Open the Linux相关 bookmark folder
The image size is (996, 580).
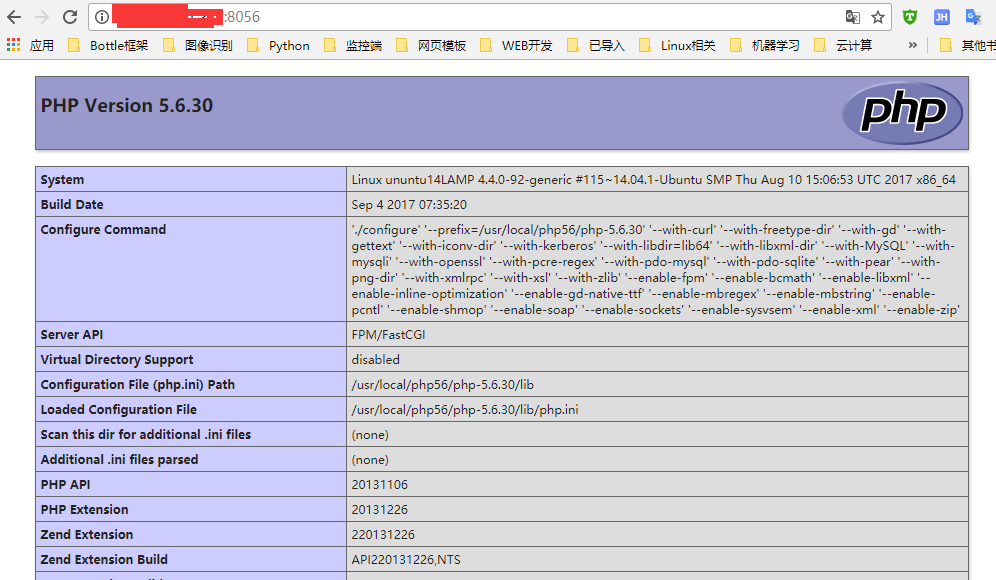pyautogui.click(x=678, y=45)
